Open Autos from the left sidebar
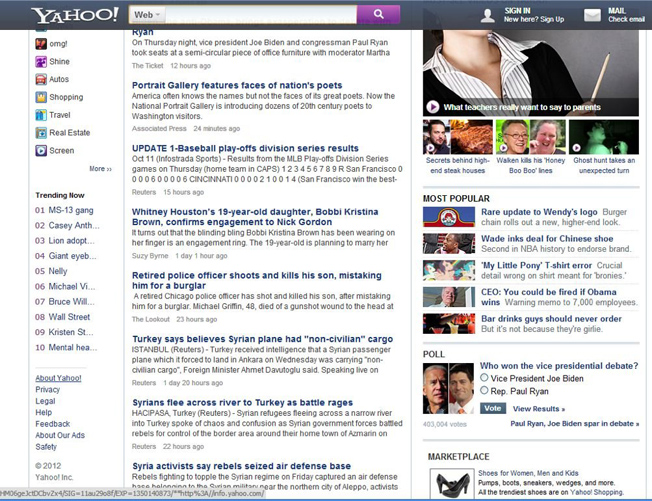This screenshot has width=652, height=501. click(x=59, y=79)
